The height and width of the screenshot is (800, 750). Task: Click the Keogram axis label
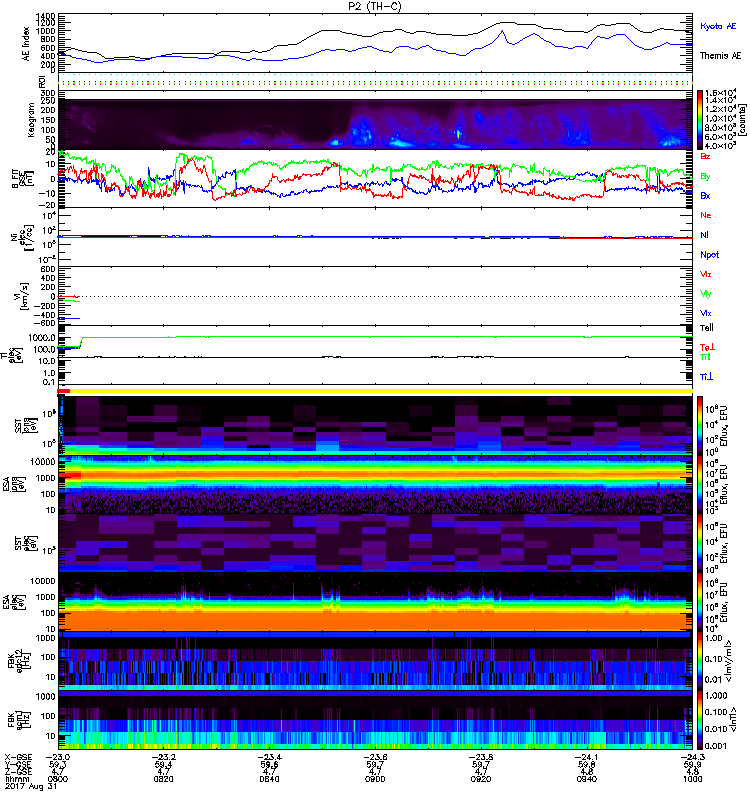point(31,120)
